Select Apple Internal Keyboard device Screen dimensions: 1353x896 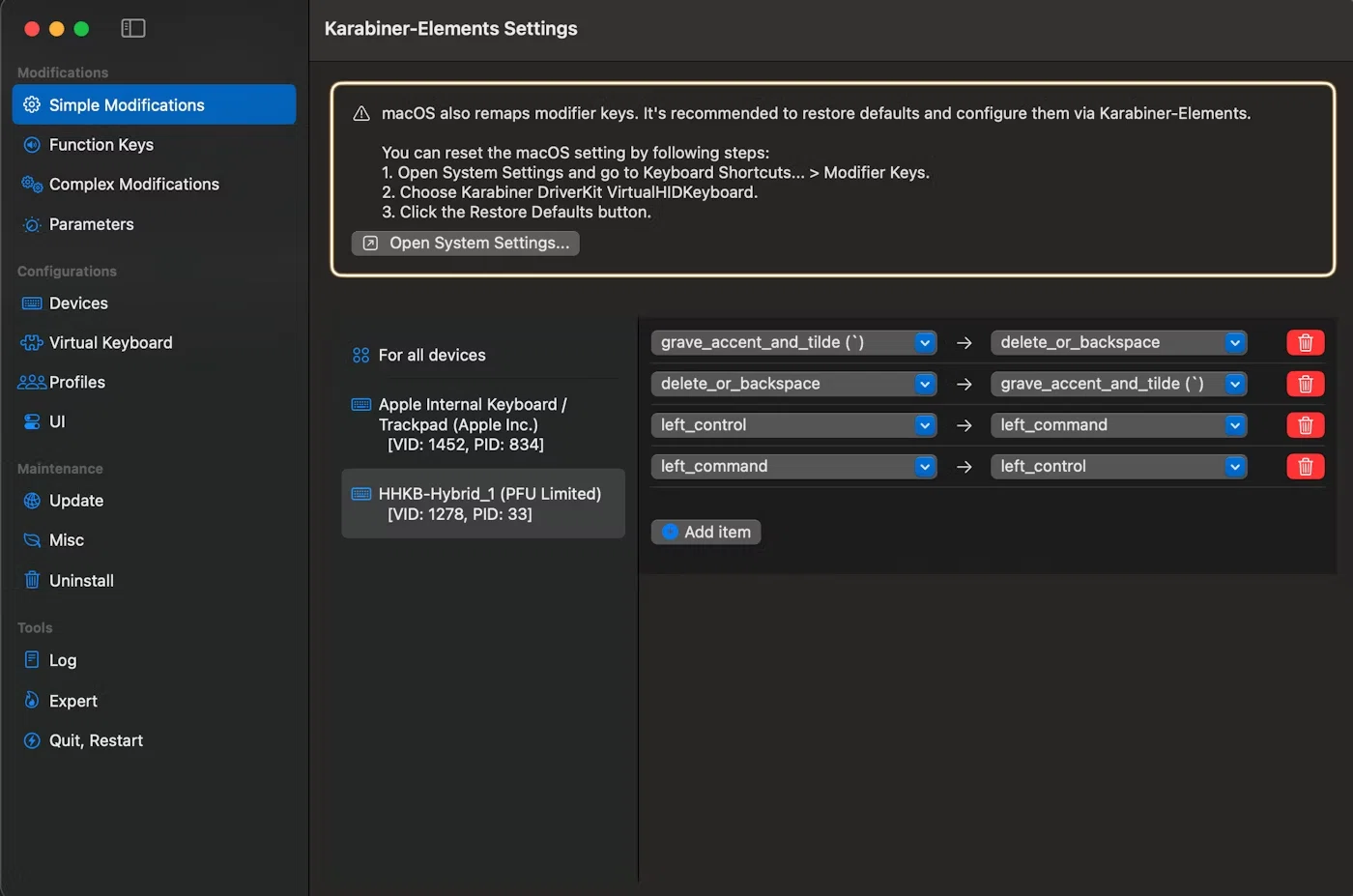[x=472, y=424]
